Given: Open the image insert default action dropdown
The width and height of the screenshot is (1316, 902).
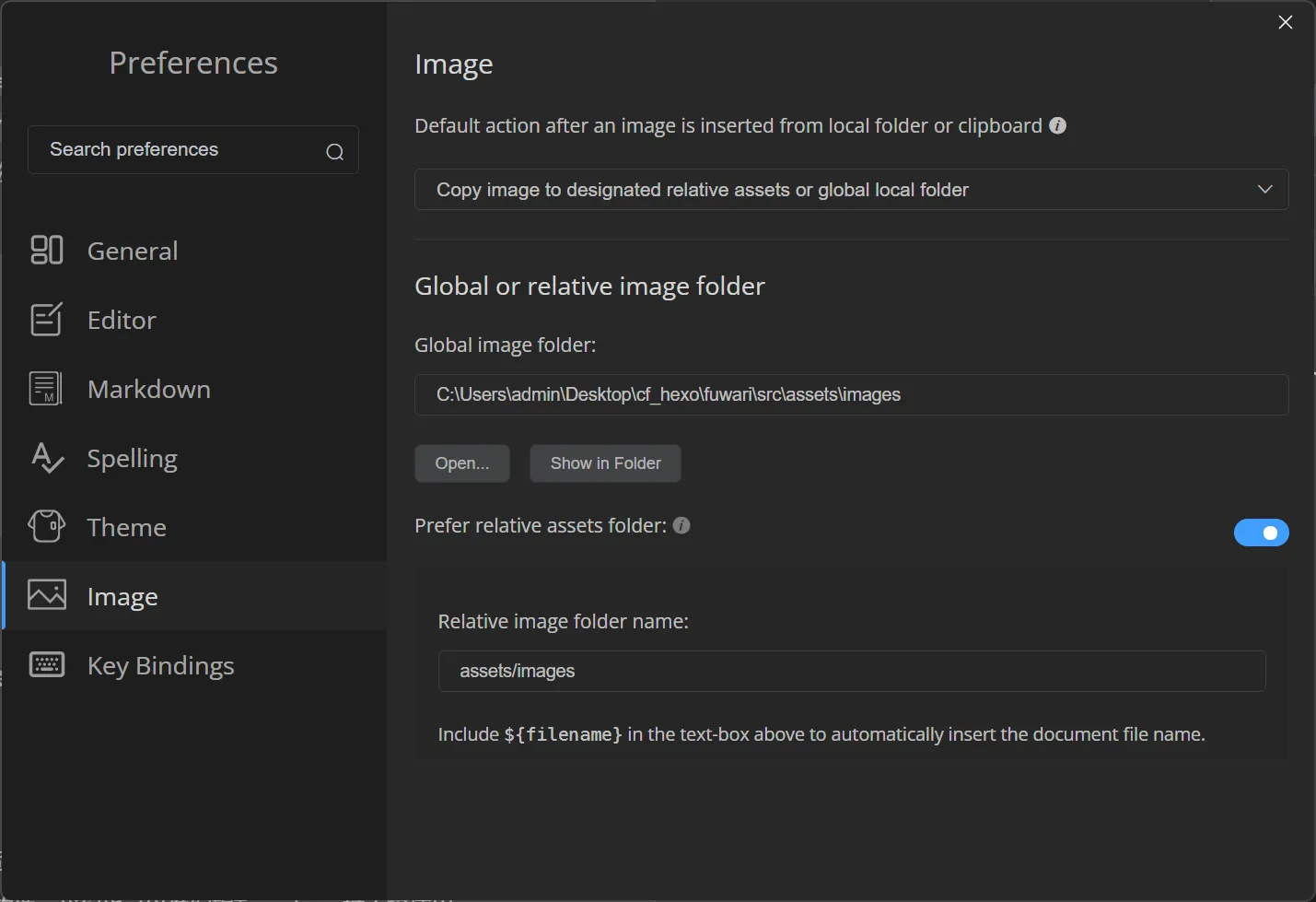Looking at the screenshot, I should (850, 190).
